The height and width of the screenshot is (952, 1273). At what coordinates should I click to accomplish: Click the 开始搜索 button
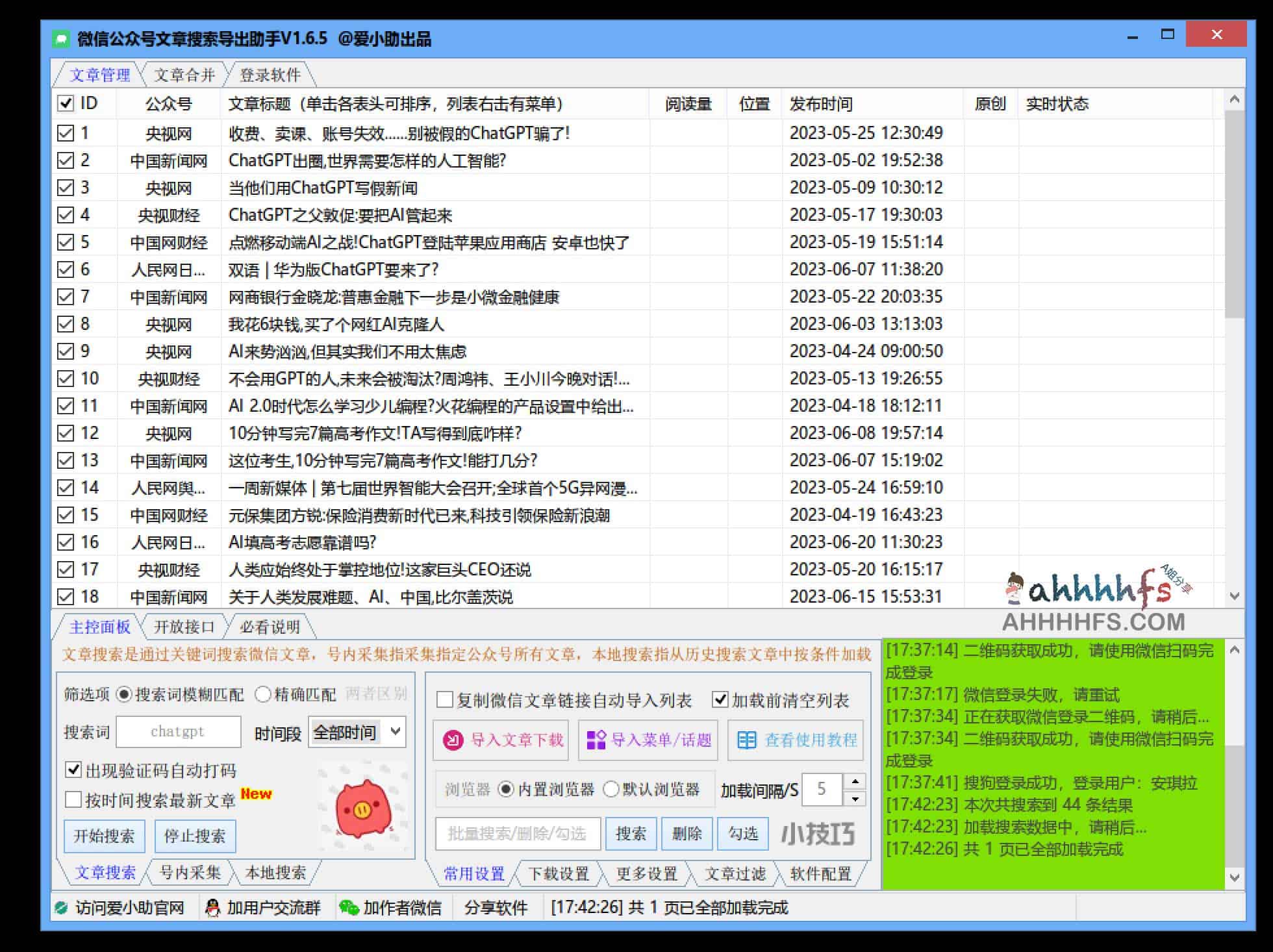click(104, 836)
